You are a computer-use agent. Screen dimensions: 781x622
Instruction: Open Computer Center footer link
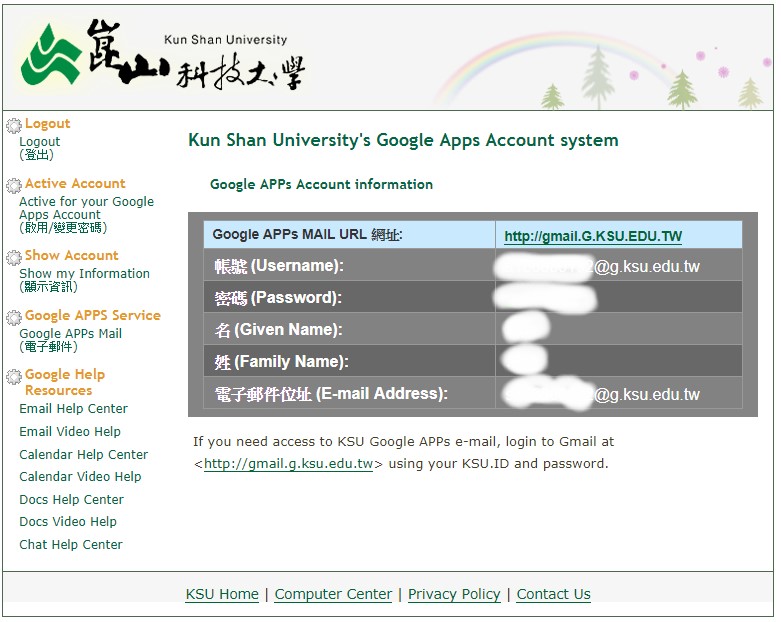[x=333, y=594]
